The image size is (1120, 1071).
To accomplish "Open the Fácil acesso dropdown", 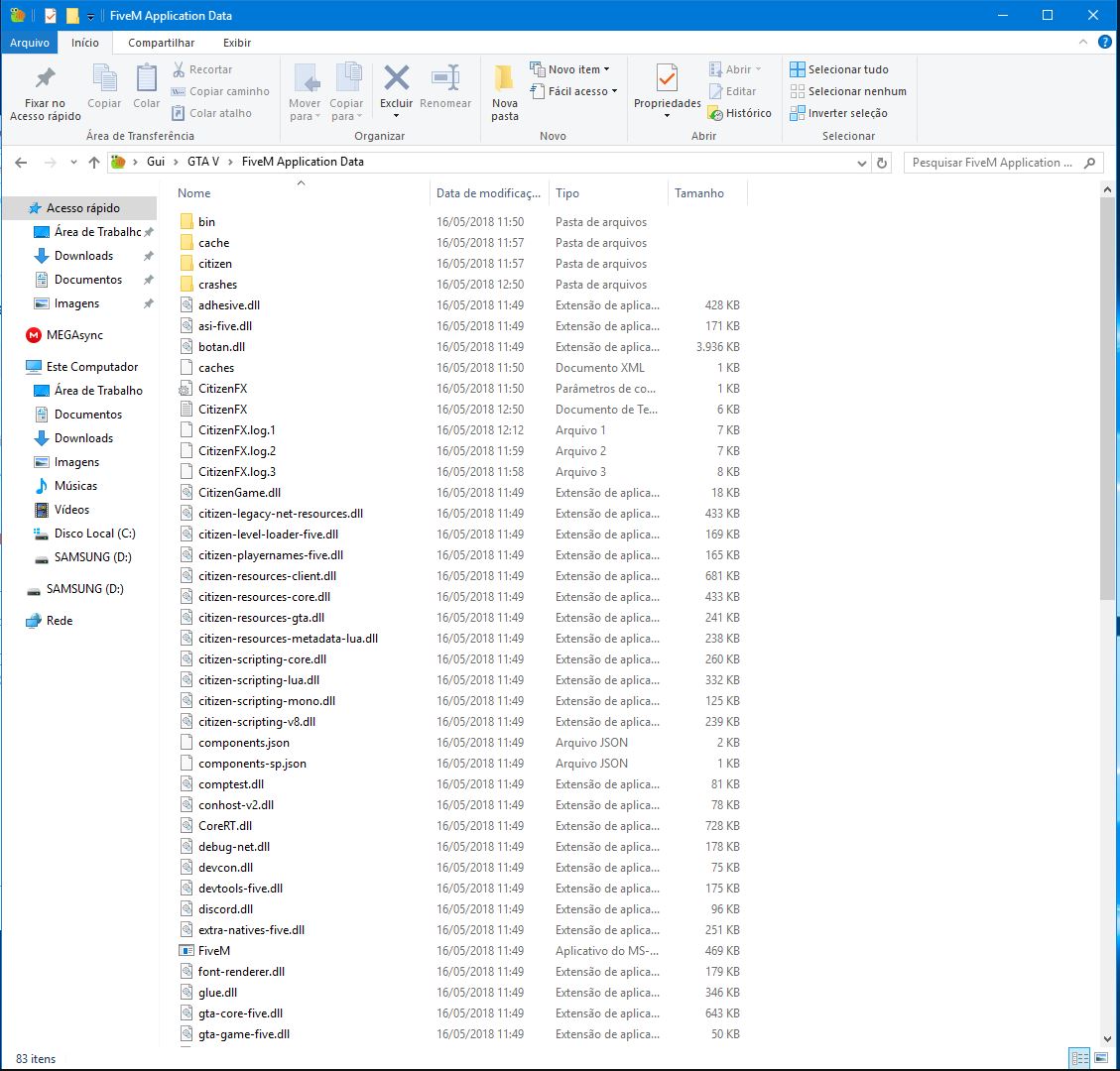I will (574, 91).
